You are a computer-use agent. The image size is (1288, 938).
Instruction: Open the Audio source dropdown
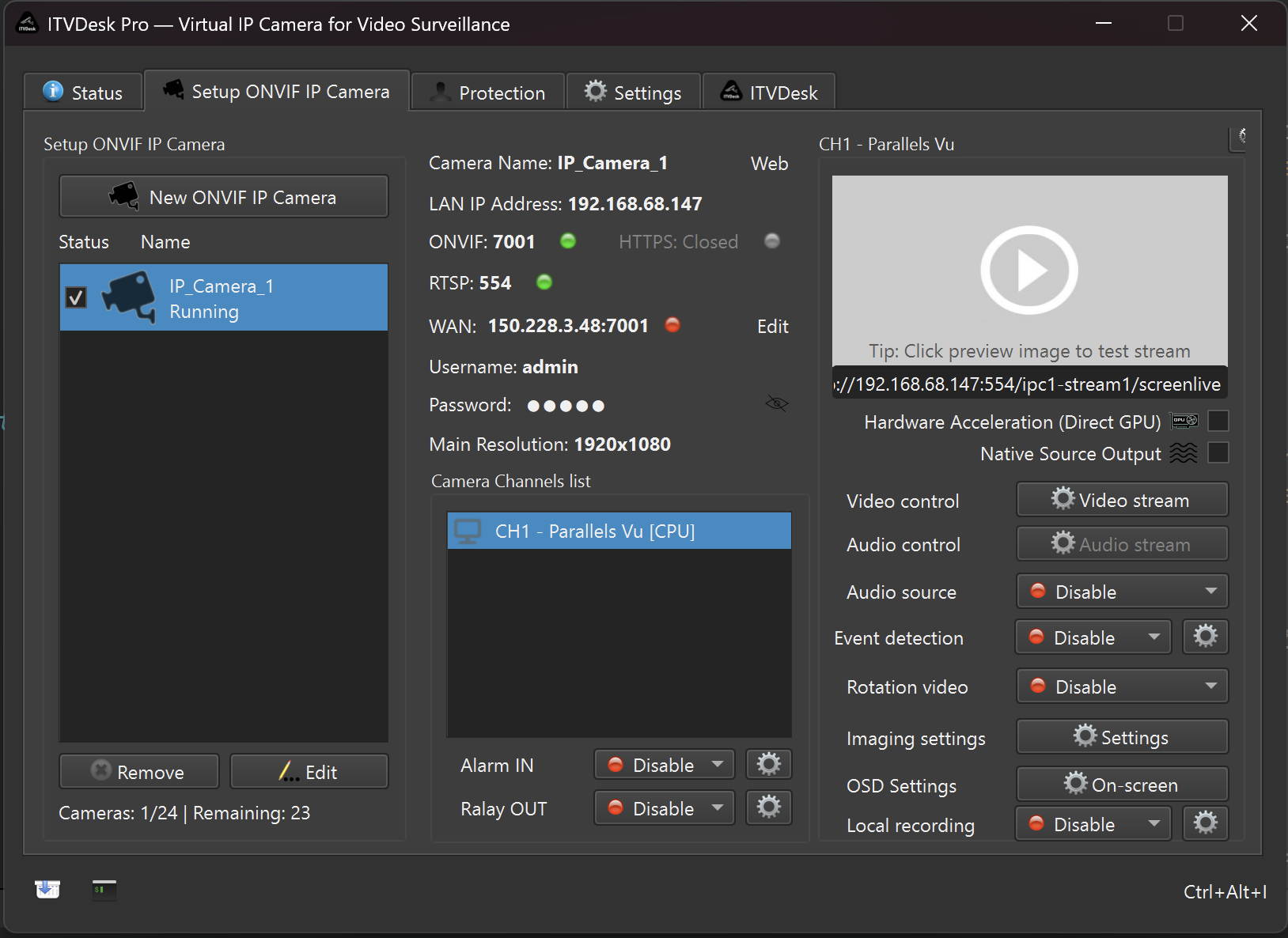point(1122,592)
